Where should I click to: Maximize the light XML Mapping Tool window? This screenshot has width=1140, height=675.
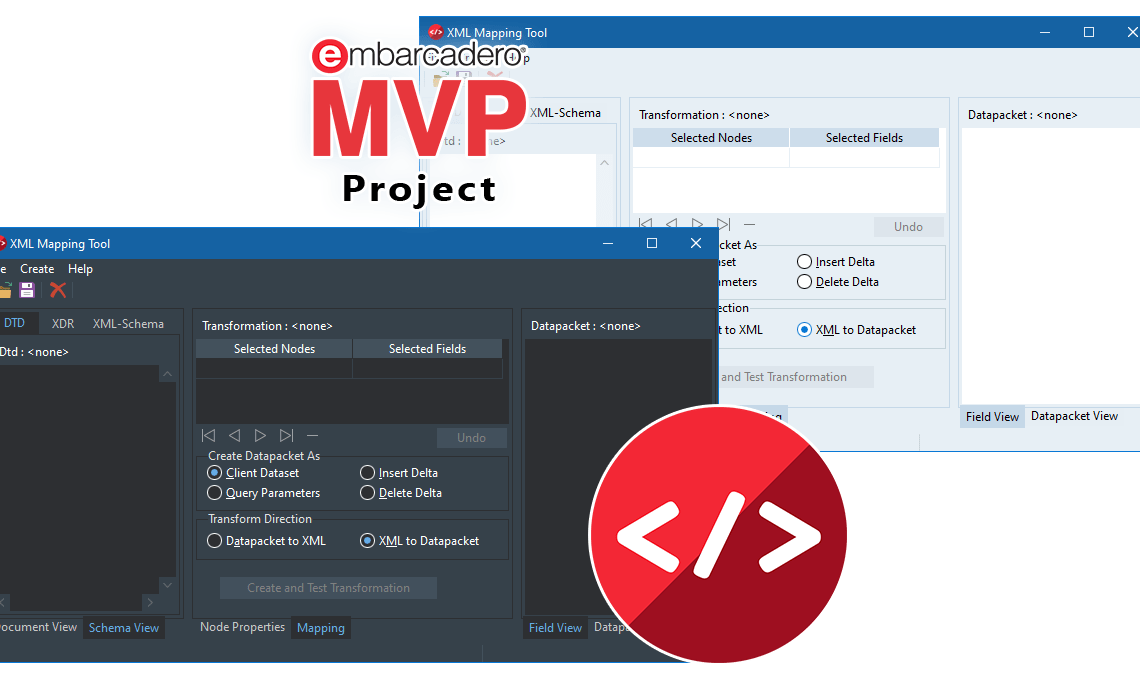[x=1088, y=32]
